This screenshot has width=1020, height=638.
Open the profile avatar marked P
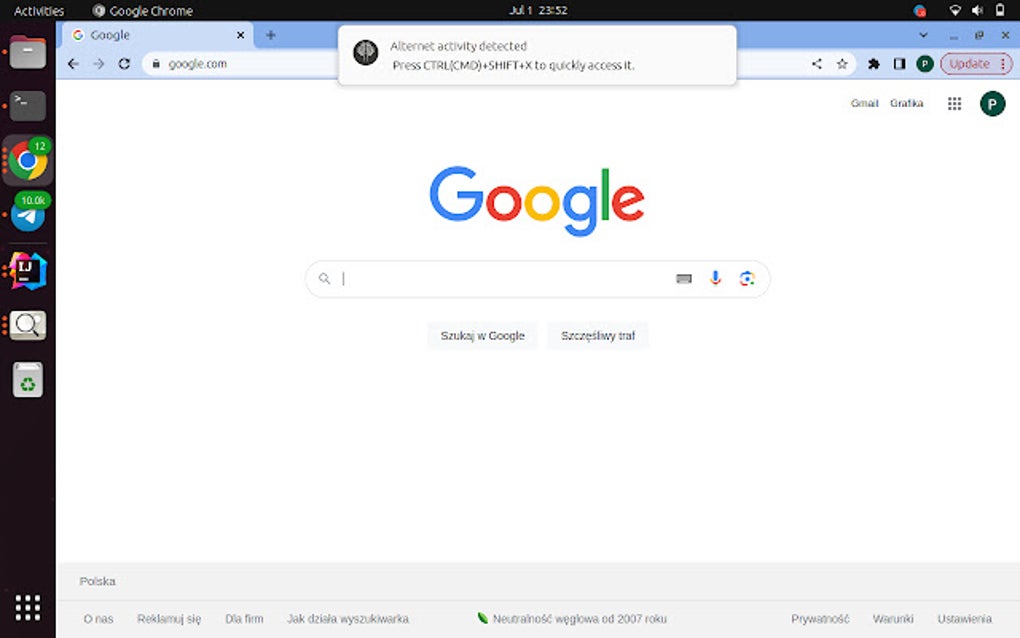pyautogui.click(x=924, y=63)
